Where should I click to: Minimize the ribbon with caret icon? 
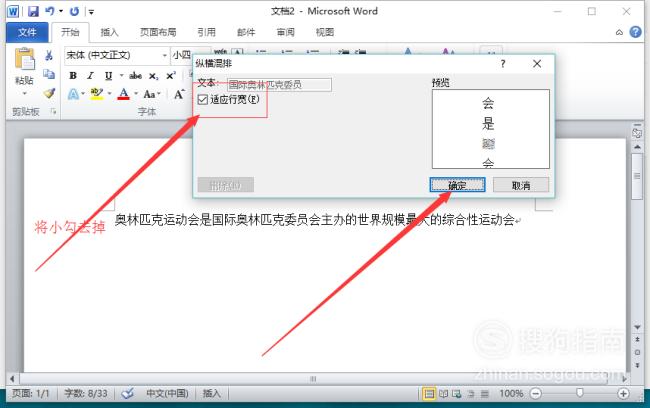pyautogui.click(x=619, y=32)
